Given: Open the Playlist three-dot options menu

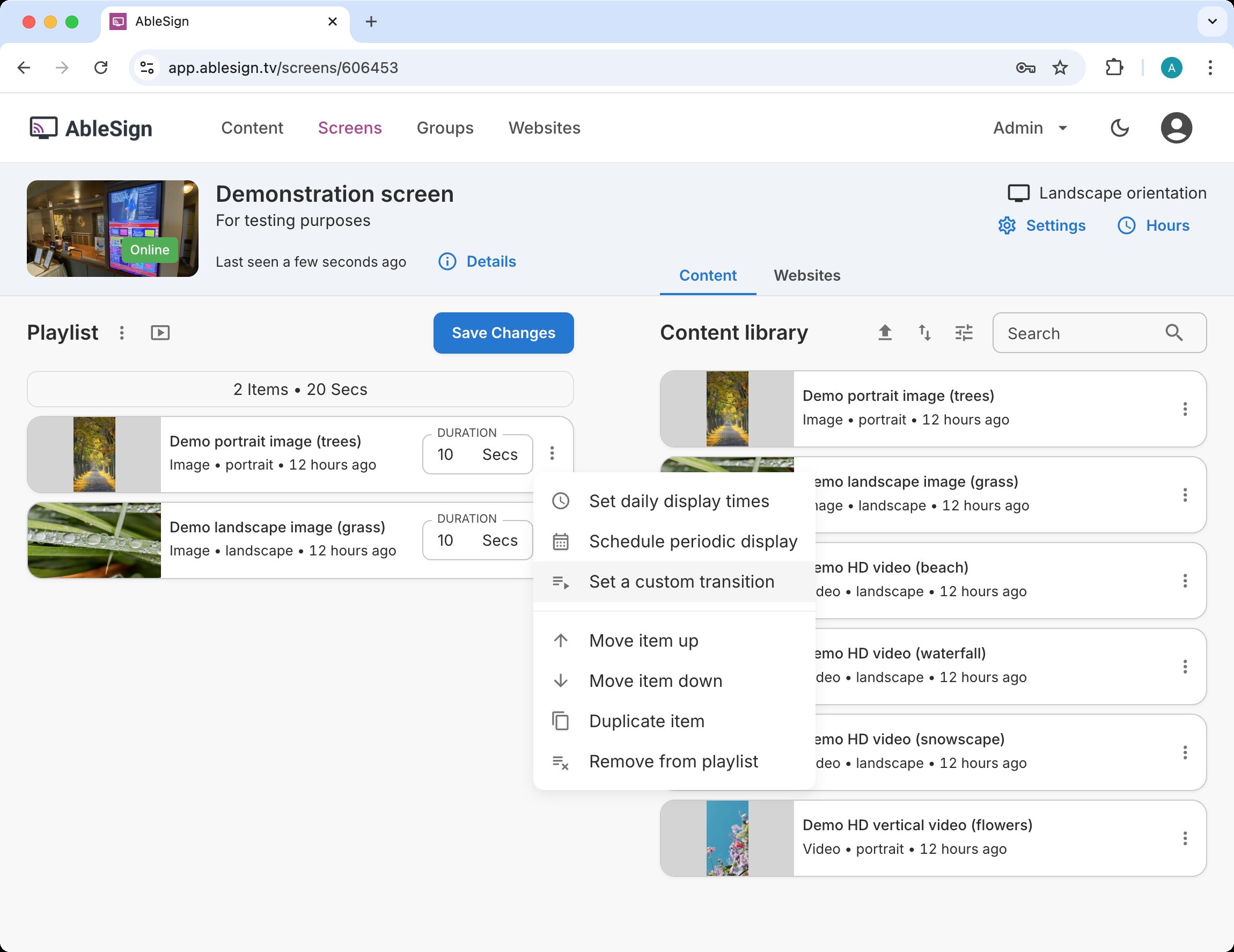Looking at the screenshot, I should click(x=121, y=333).
